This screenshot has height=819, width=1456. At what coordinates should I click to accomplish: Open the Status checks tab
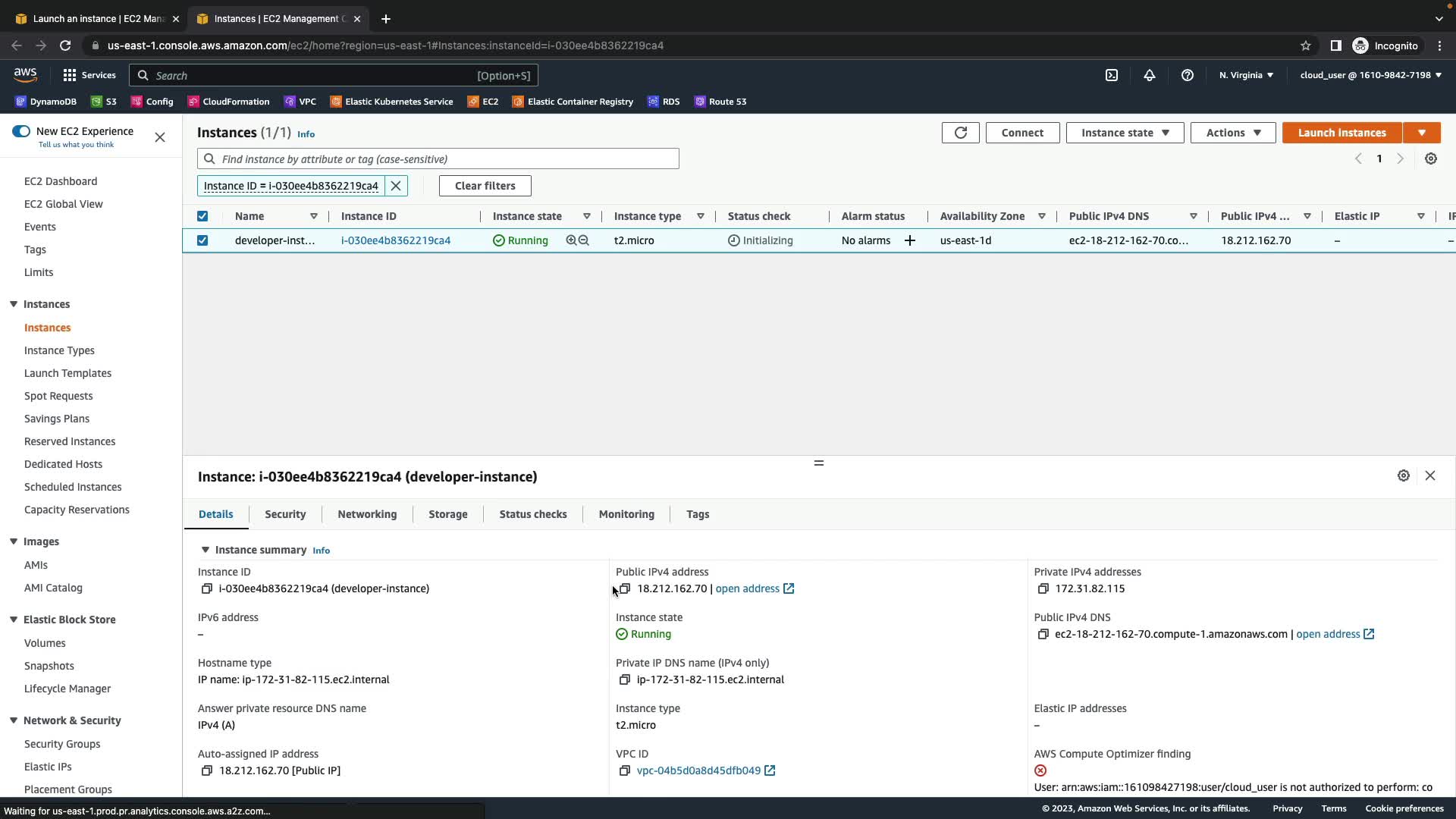pos(532,514)
